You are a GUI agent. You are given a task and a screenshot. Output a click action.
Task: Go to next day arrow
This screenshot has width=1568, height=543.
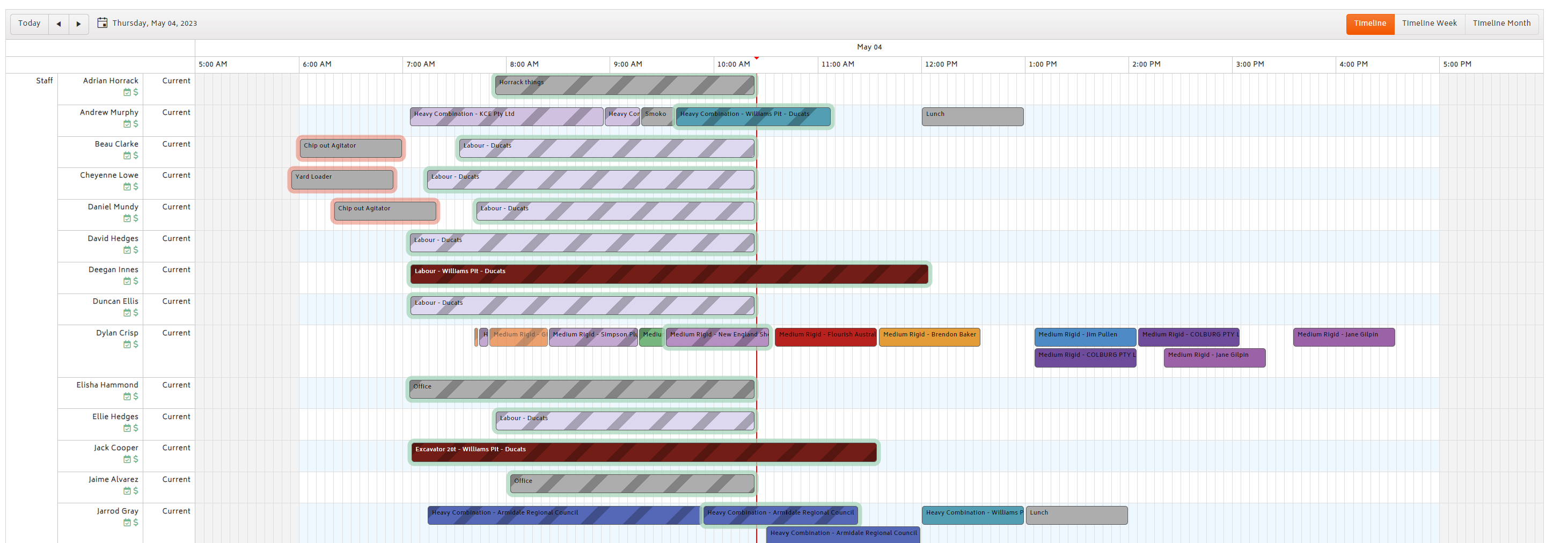78,24
